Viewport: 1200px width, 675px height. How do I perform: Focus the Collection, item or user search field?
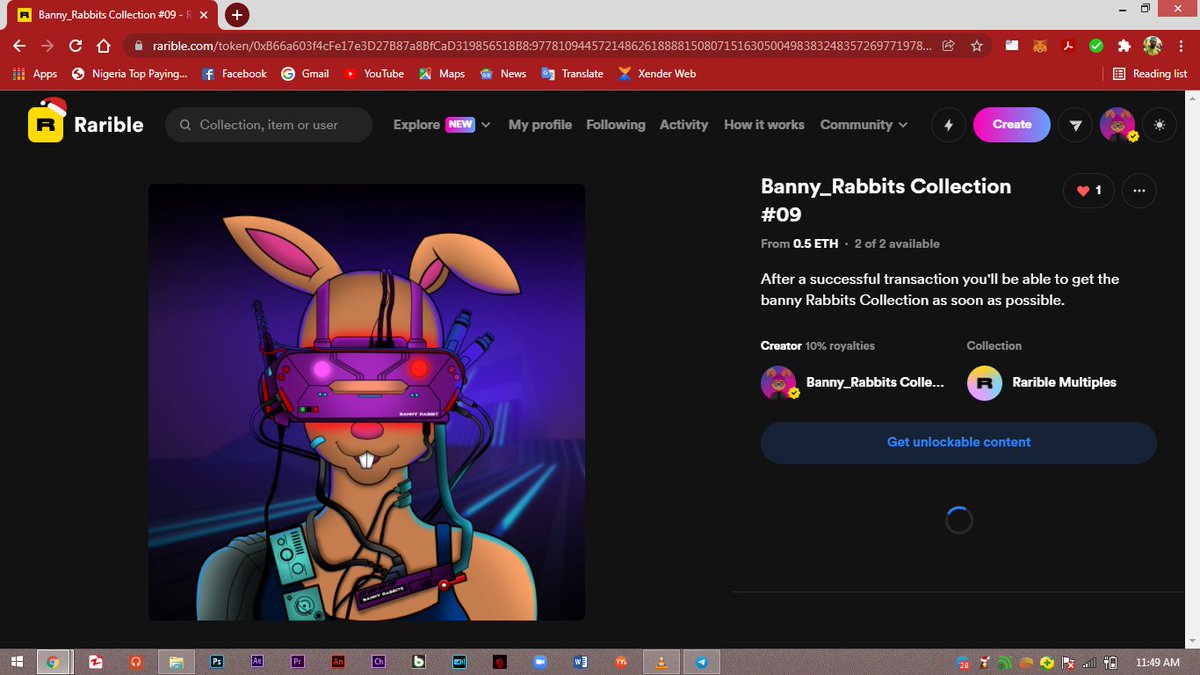[x=268, y=125]
